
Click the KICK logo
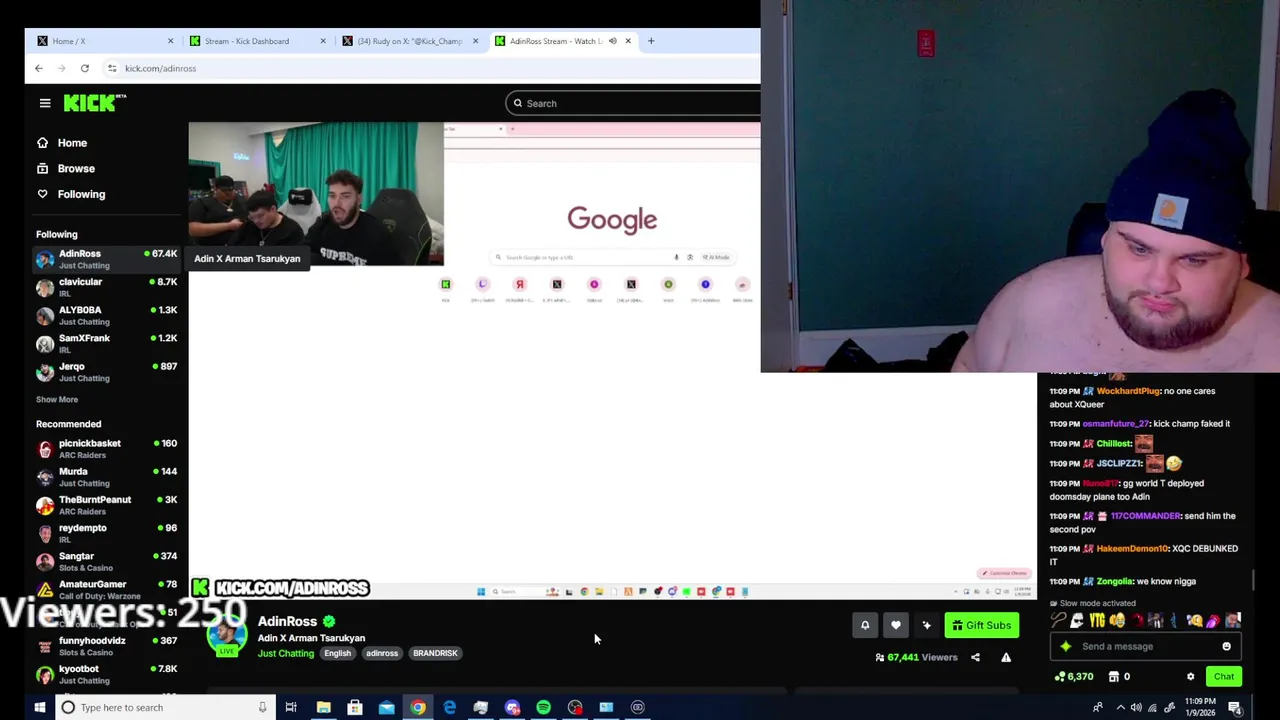click(x=94, y=102)
